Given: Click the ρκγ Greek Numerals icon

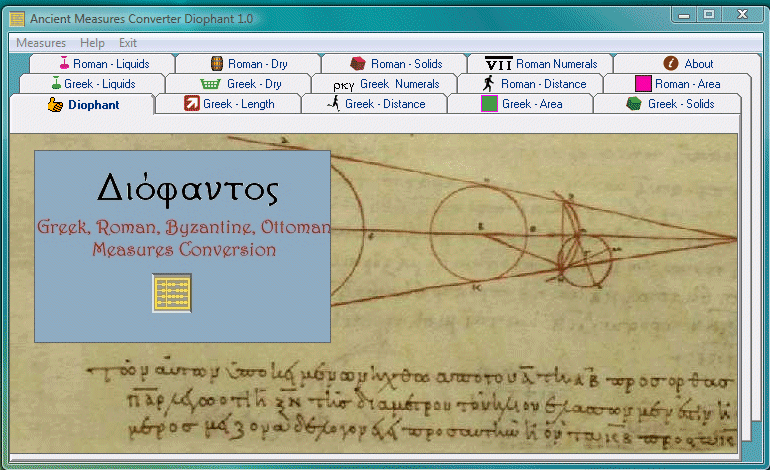Looking at the screenshot, I should click(343, 85).
